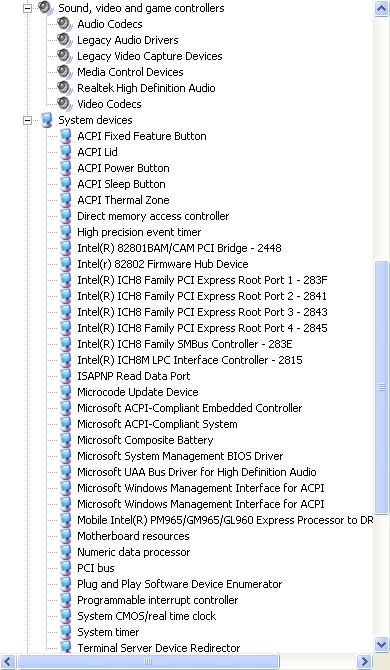
Task: Select Microsoft System Management BIOS Driver
Action: (x=180, y=456)
